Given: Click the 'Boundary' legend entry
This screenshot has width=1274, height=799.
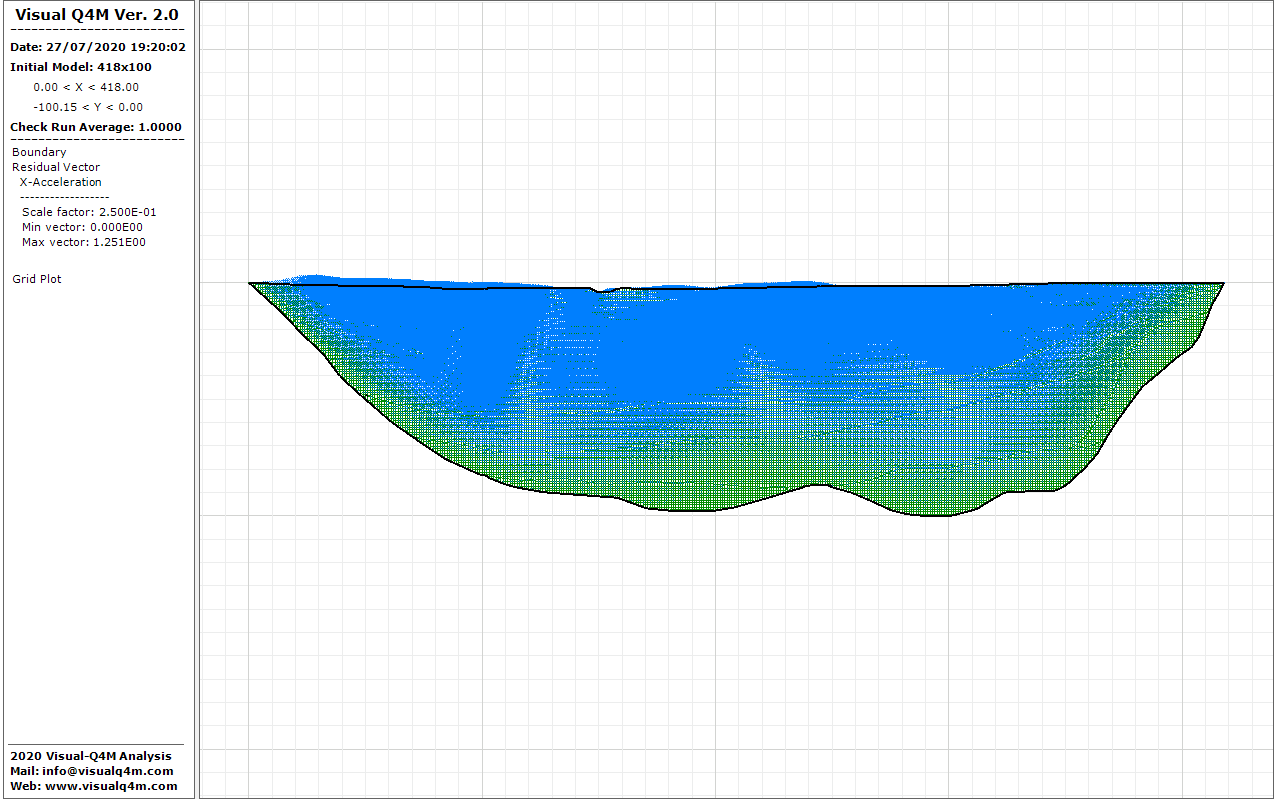Looking at the screenshot, I should click(39, 152).
